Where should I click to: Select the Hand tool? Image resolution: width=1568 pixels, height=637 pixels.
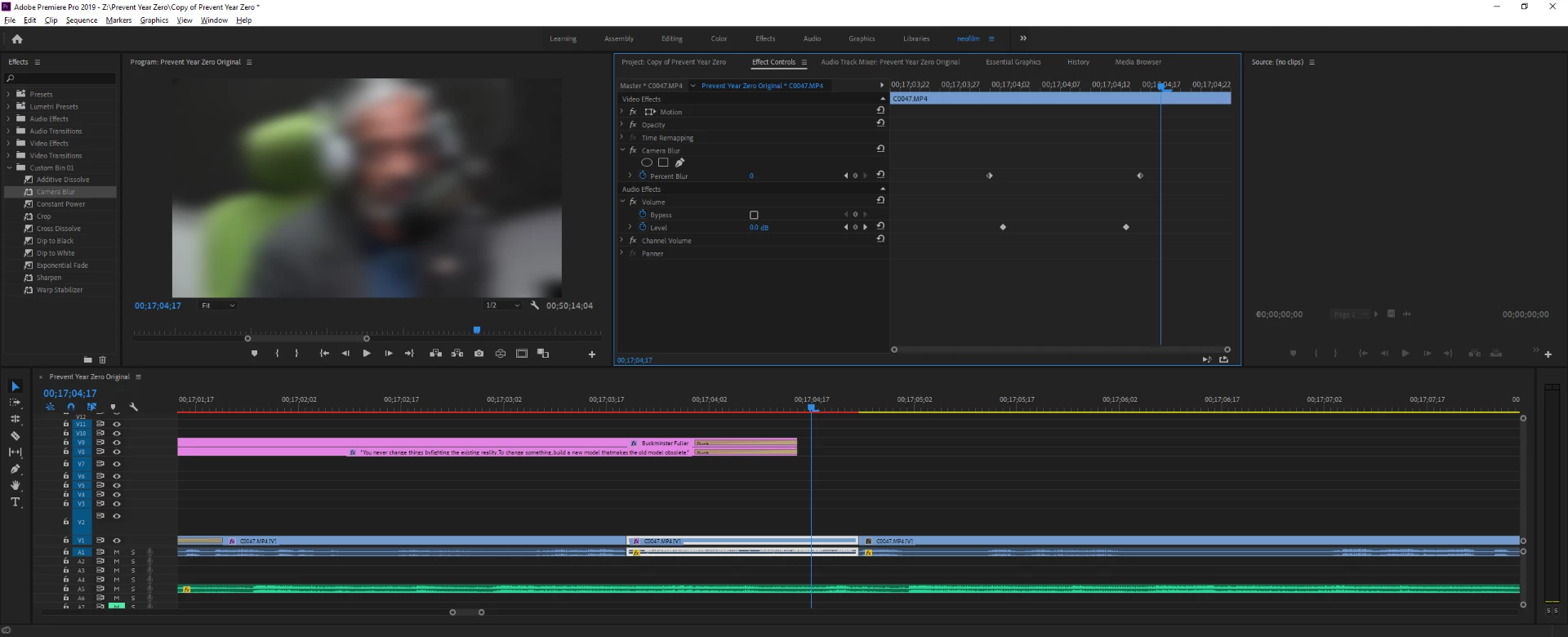15,485
